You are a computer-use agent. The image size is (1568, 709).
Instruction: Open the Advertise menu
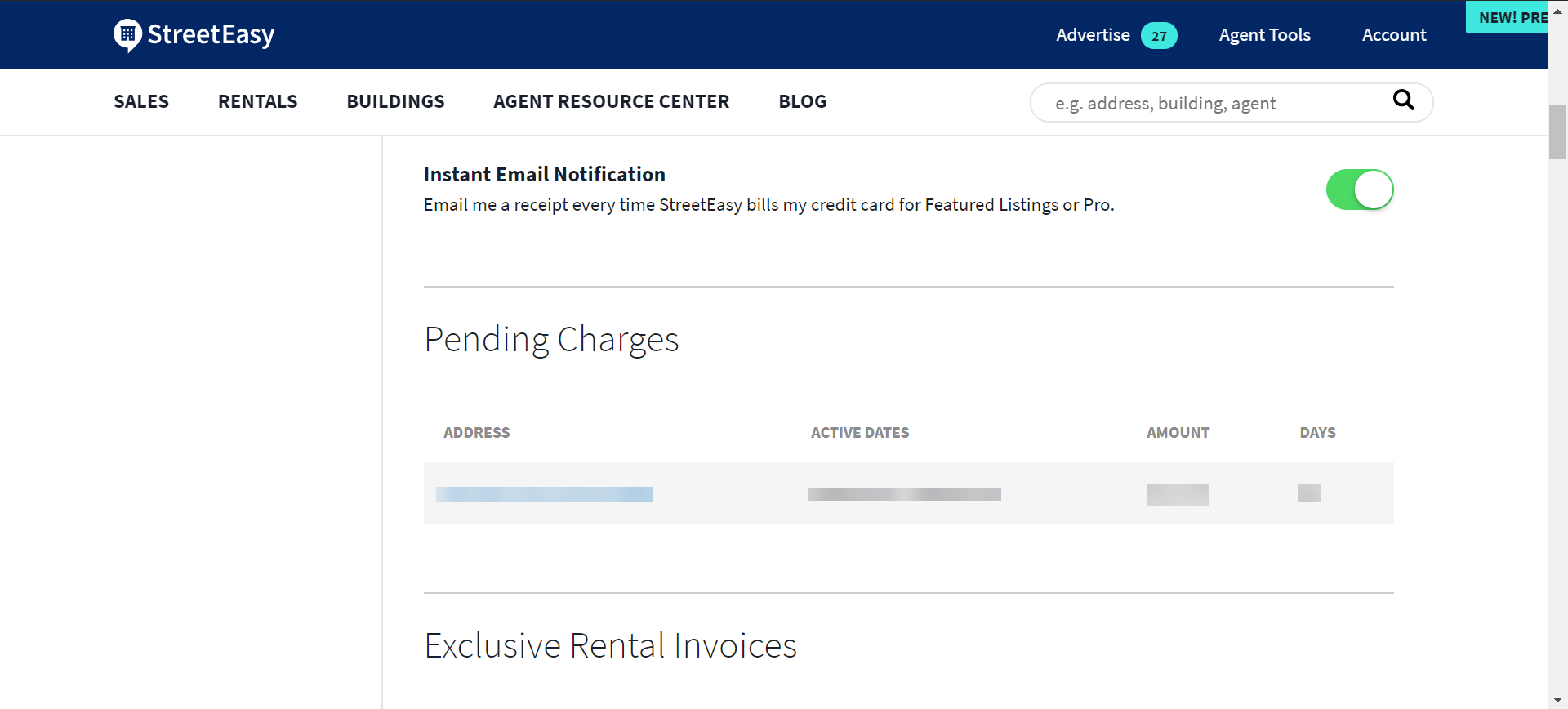(x=1093, y=35)
